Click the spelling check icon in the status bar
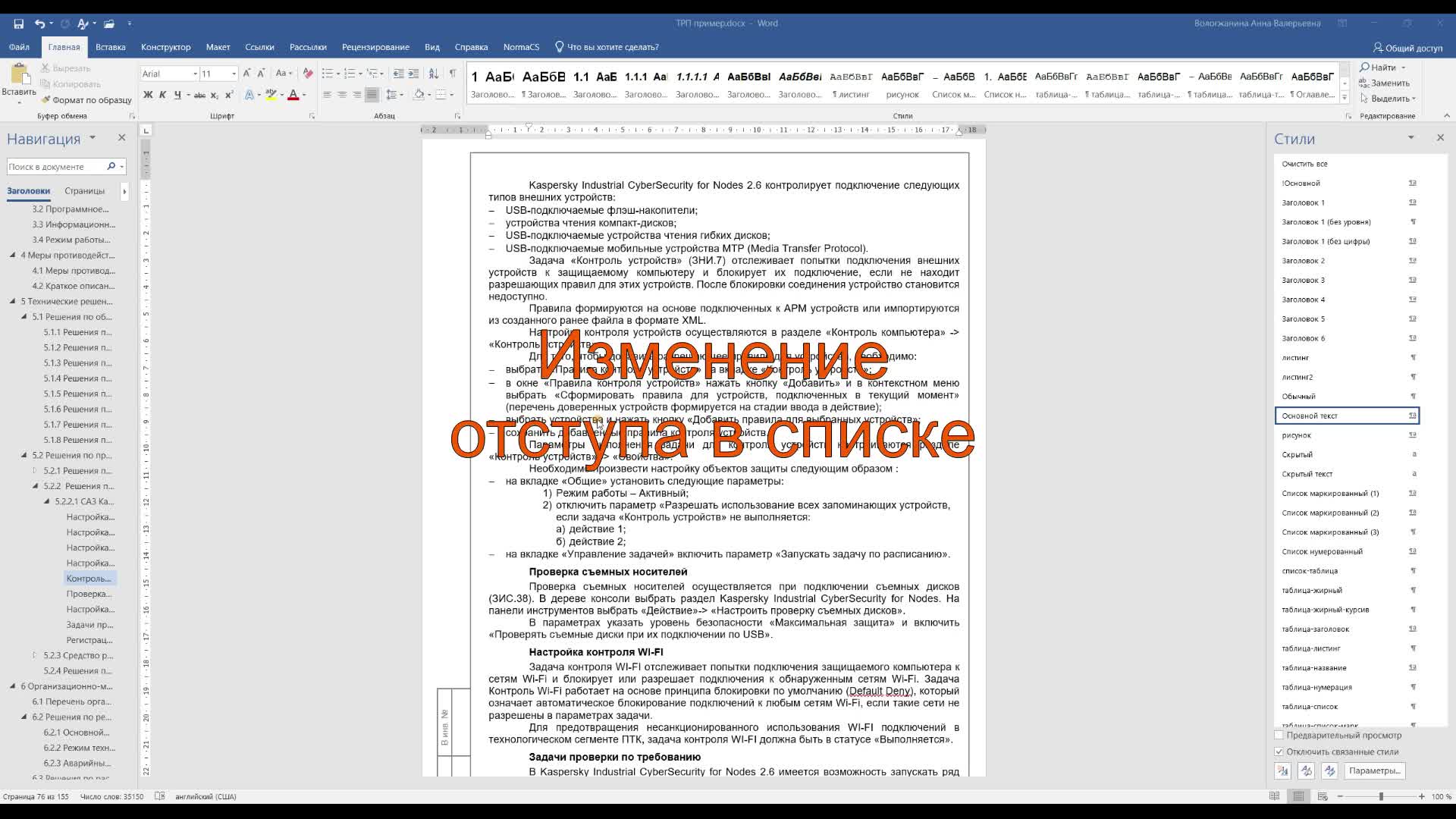Viewport: 1456px width, 819px height. tap(159, 796)
